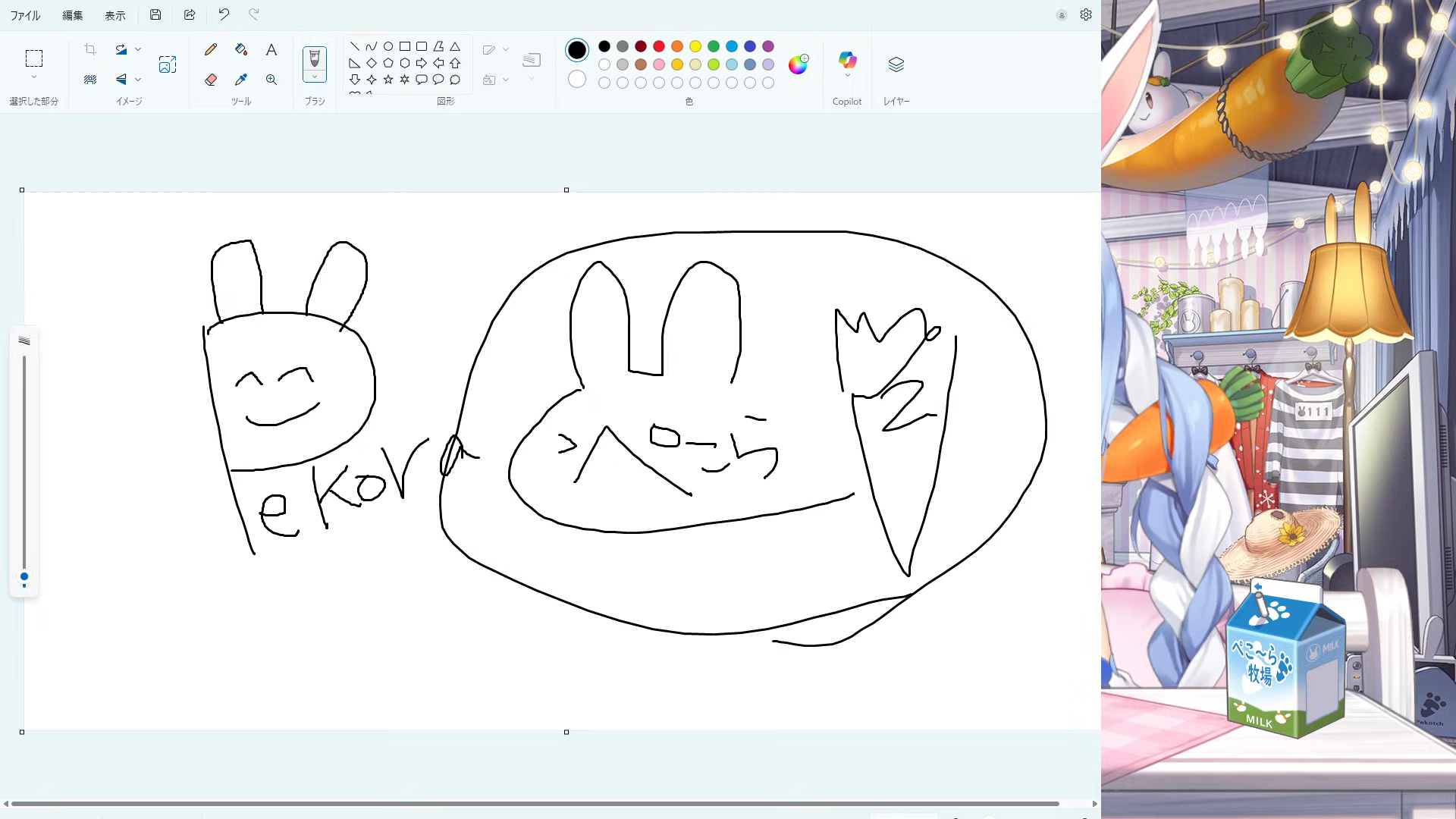Image resolution: width=1456 pixels, height=819 pixels.
Task: Choose the rounded rectangular callout shape
Action: click(x=422, y=80)
